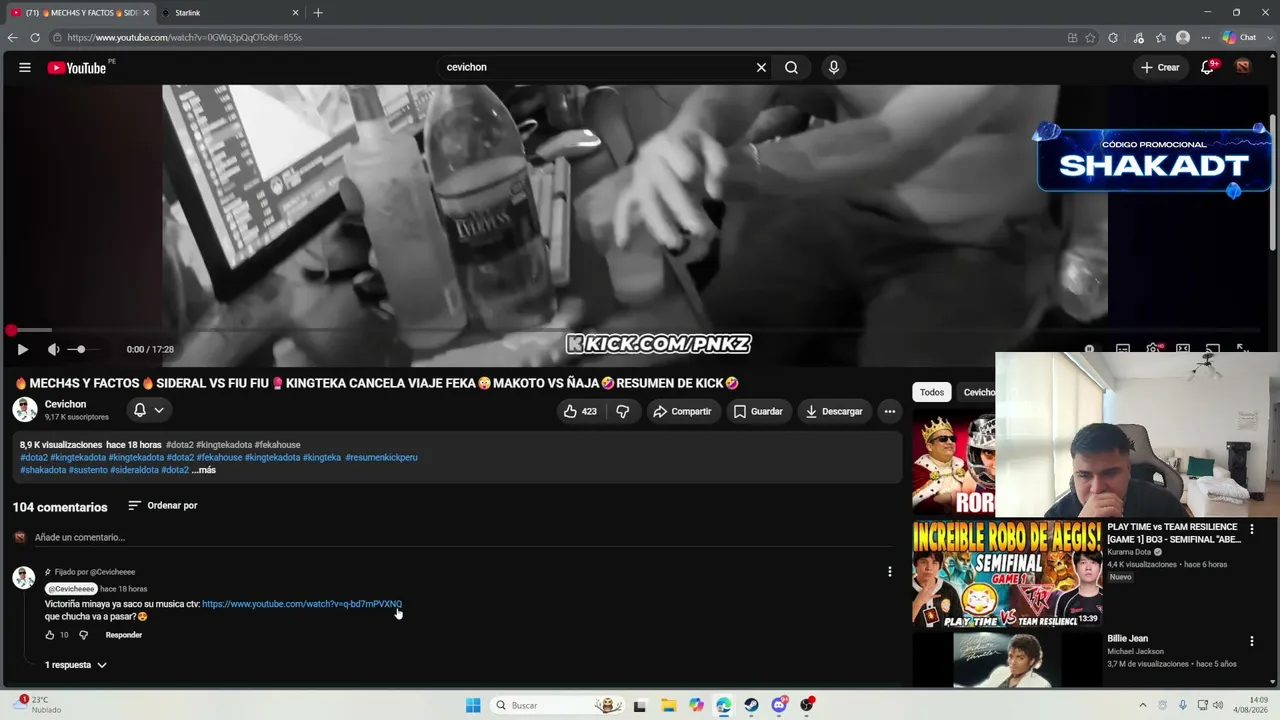
Task: Open options for PLAY TIME vs TEAM RESILIENCE
Action: coord(1252,530)
